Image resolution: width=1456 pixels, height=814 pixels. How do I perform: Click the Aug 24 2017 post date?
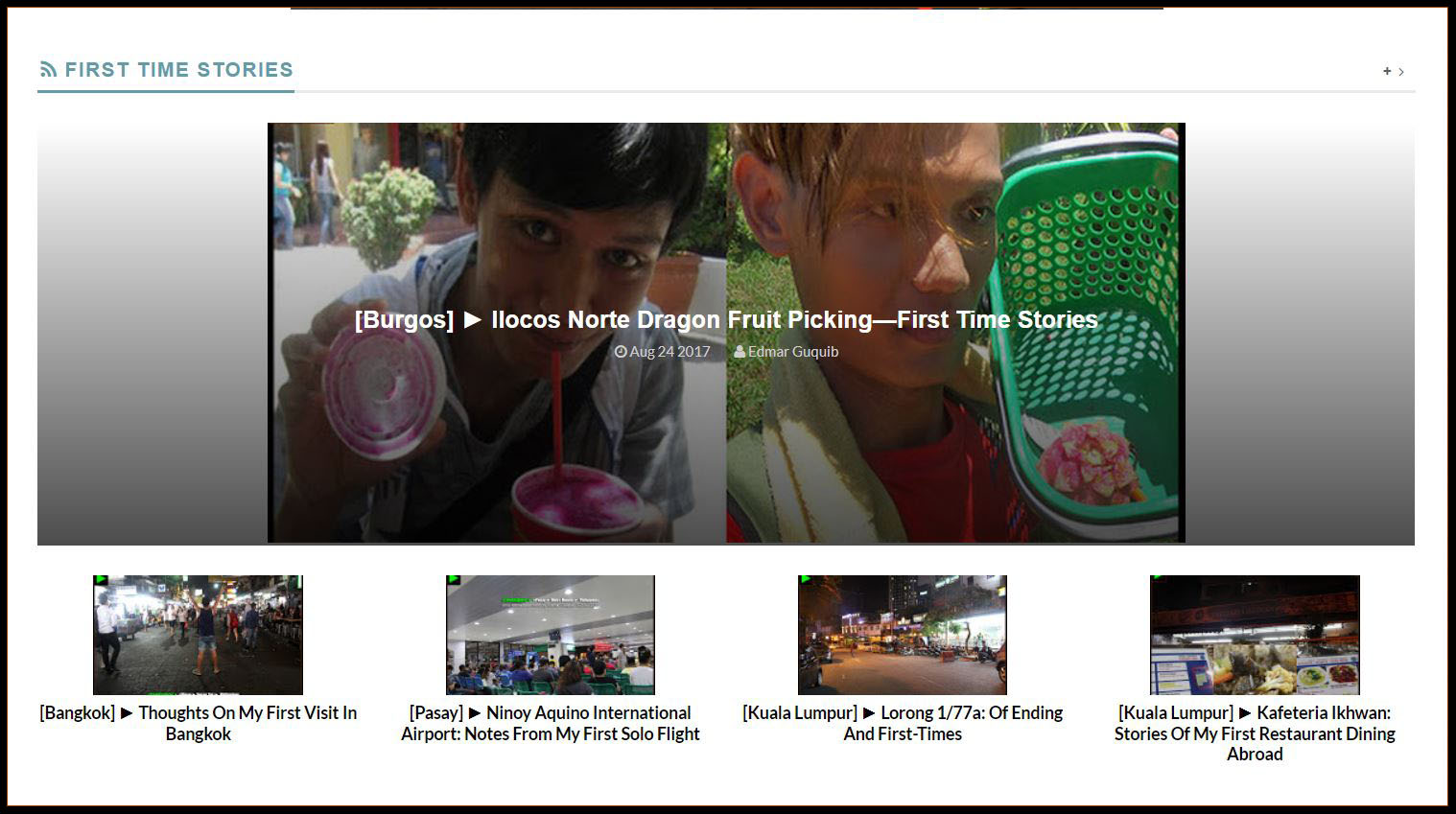pos(669,352)
